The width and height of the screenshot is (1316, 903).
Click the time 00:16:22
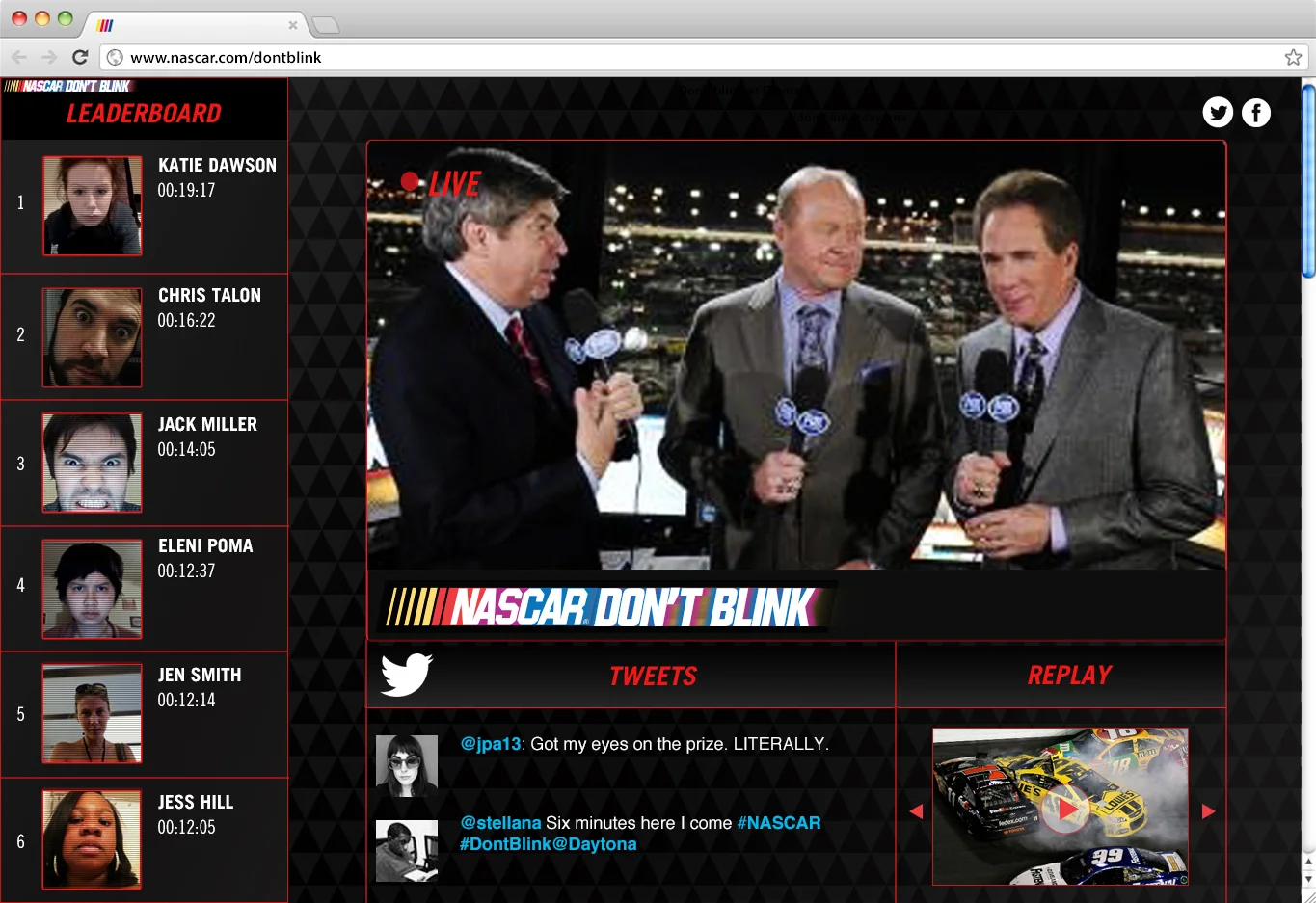coord(186,321)
